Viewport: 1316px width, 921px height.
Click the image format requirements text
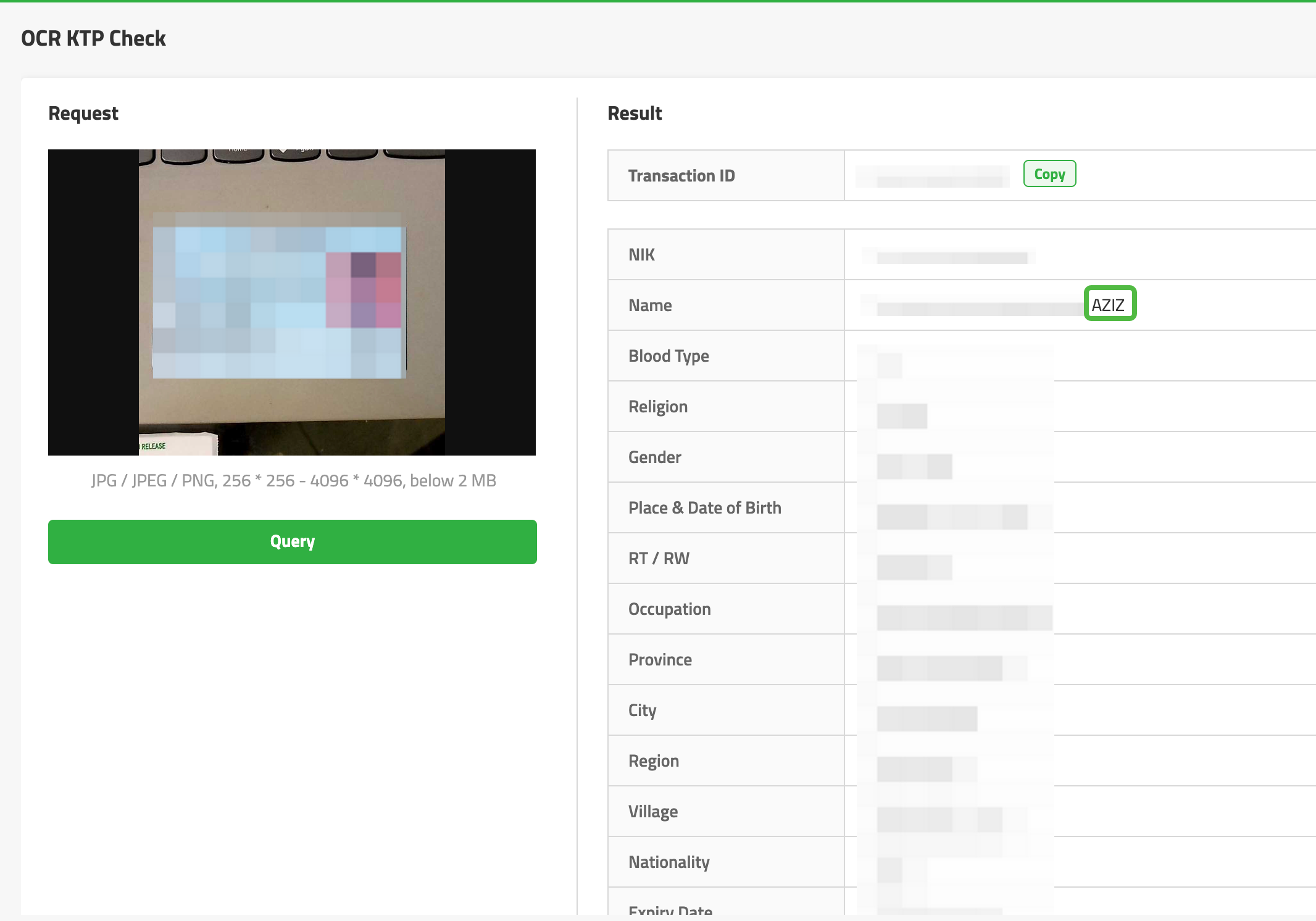point(293,481)
